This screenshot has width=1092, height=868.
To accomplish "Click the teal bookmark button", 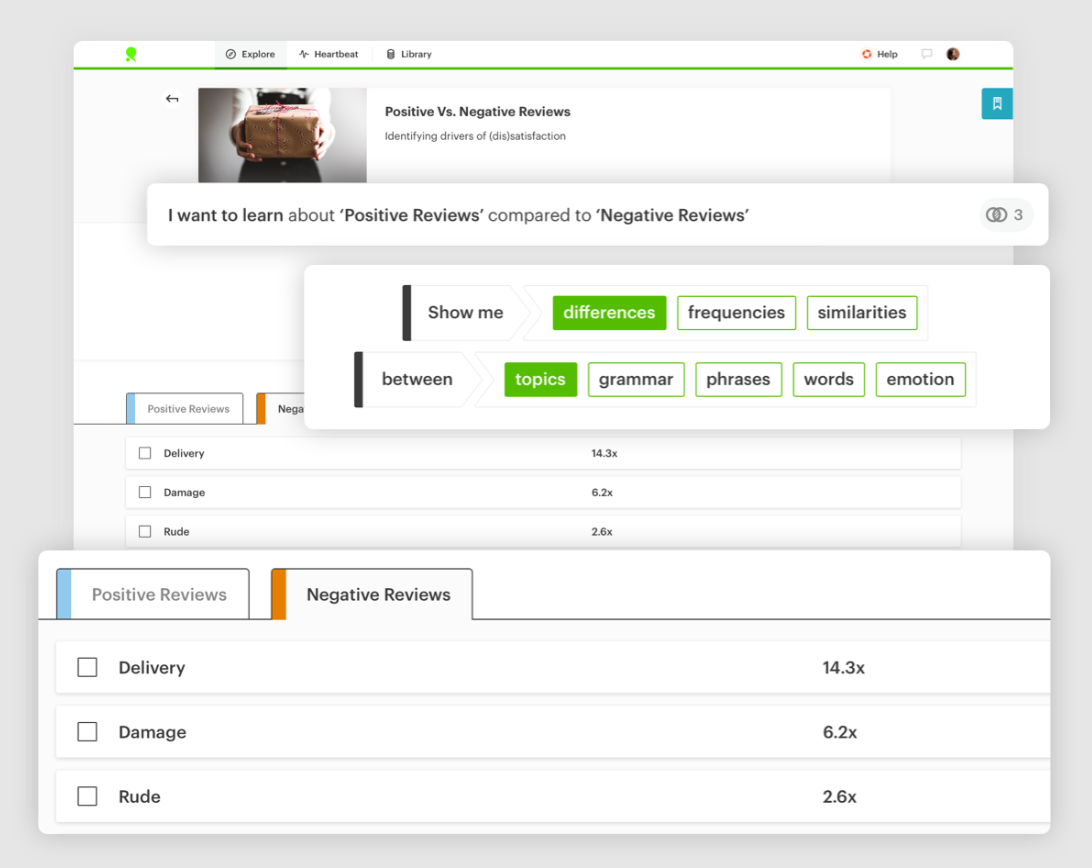I will point(997,104).
